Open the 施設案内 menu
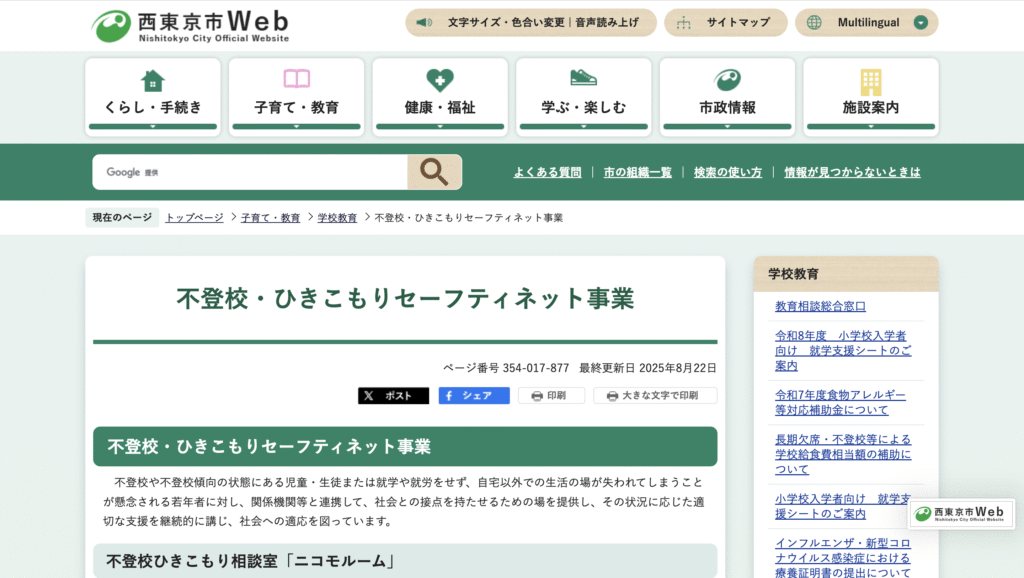The width and height of the screenshot is (1024, 578). (x=871, y=96)
